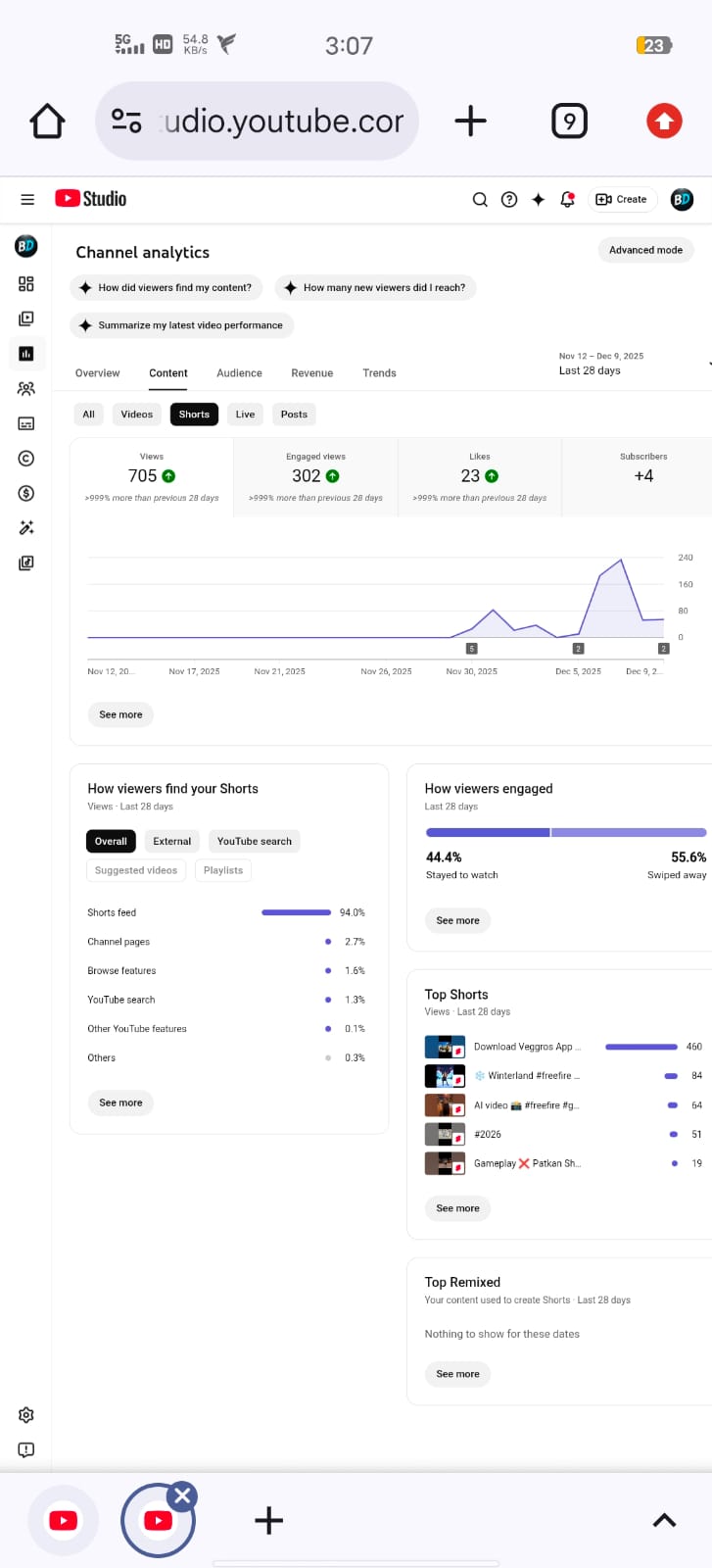The height and width of the screenshot is (1568, 712).
Task: Click the notifications bell icon
Action: tap(567, 199)
